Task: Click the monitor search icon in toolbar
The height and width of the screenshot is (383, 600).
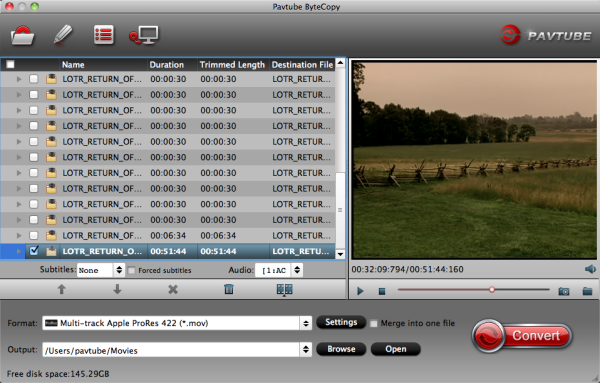Action: click(x=144, y=35)
